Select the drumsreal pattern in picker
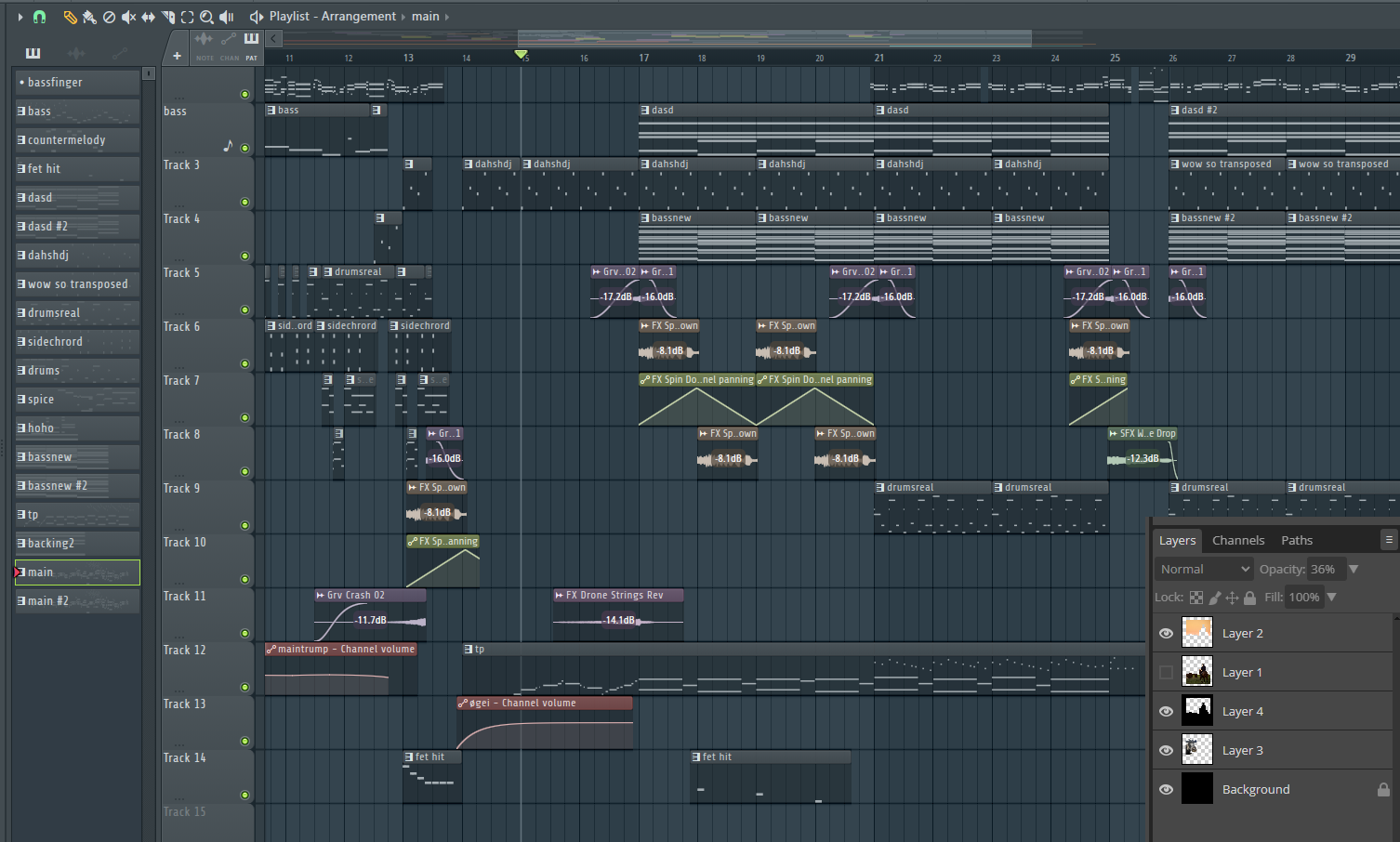1400x842 pixels. [x=77, y=313]
